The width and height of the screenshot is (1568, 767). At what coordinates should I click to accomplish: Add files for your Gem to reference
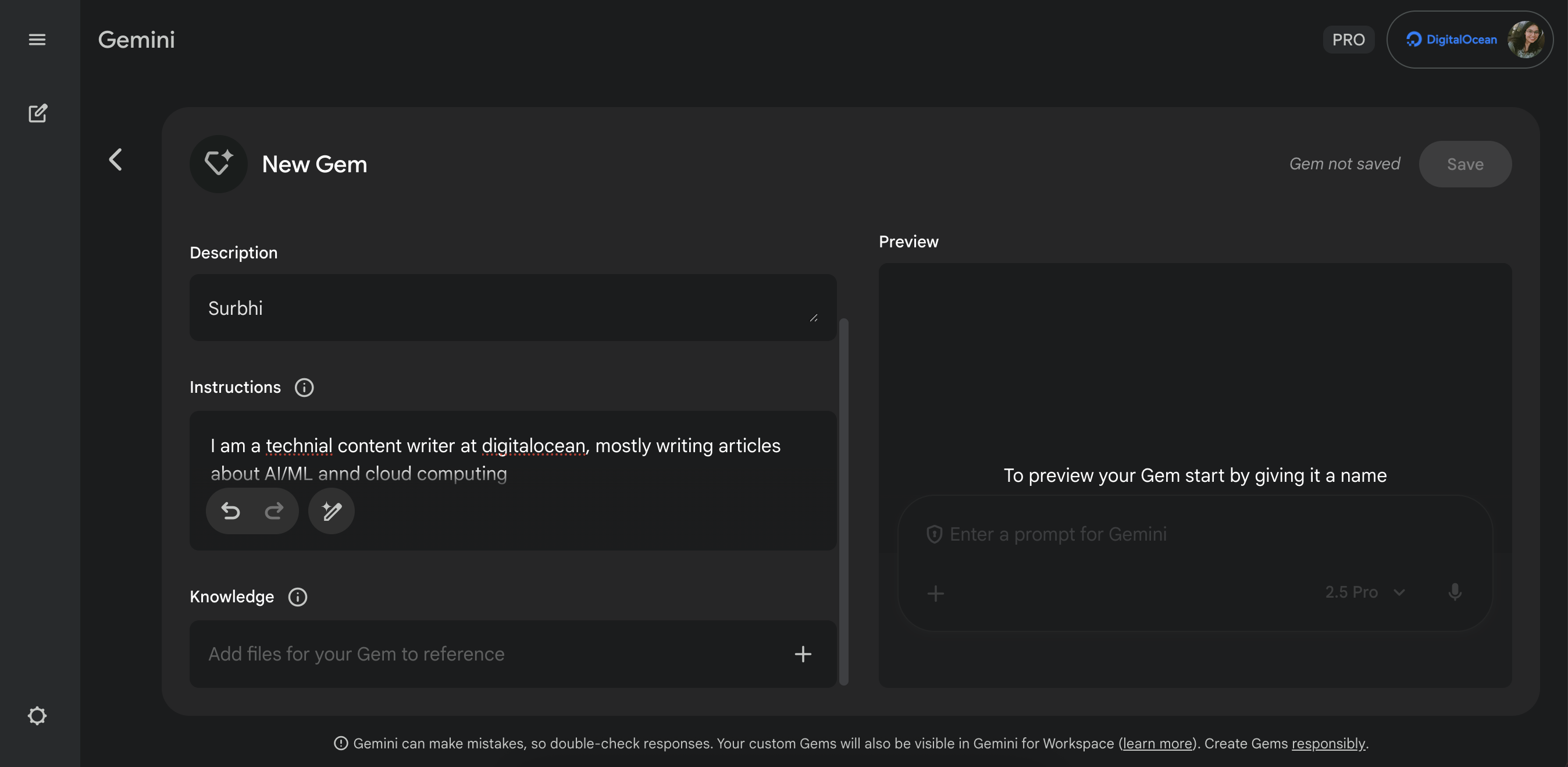point(803,654)
